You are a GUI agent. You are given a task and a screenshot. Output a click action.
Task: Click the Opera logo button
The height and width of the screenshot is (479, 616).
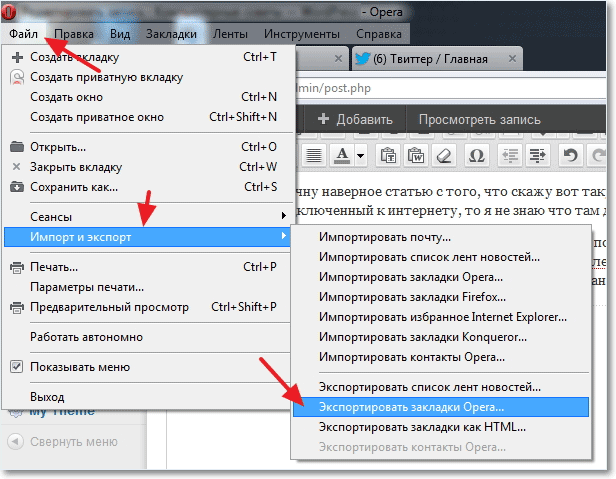click(x=8, y=12)
